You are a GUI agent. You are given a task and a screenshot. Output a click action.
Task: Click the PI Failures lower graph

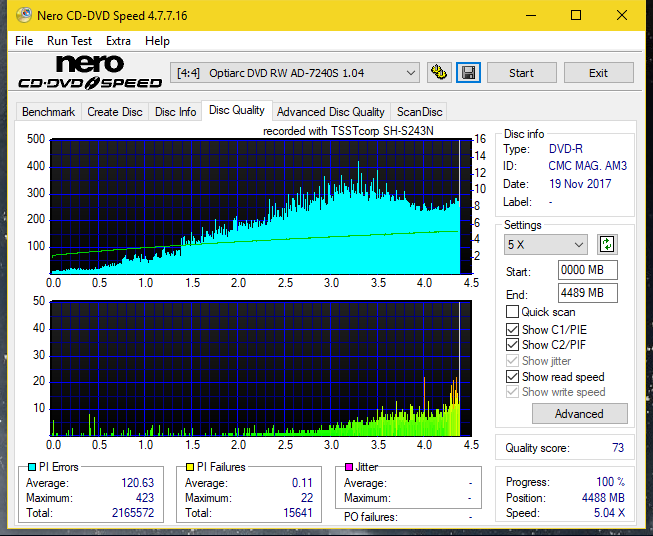pyautogui.click(x=261, y=368)
